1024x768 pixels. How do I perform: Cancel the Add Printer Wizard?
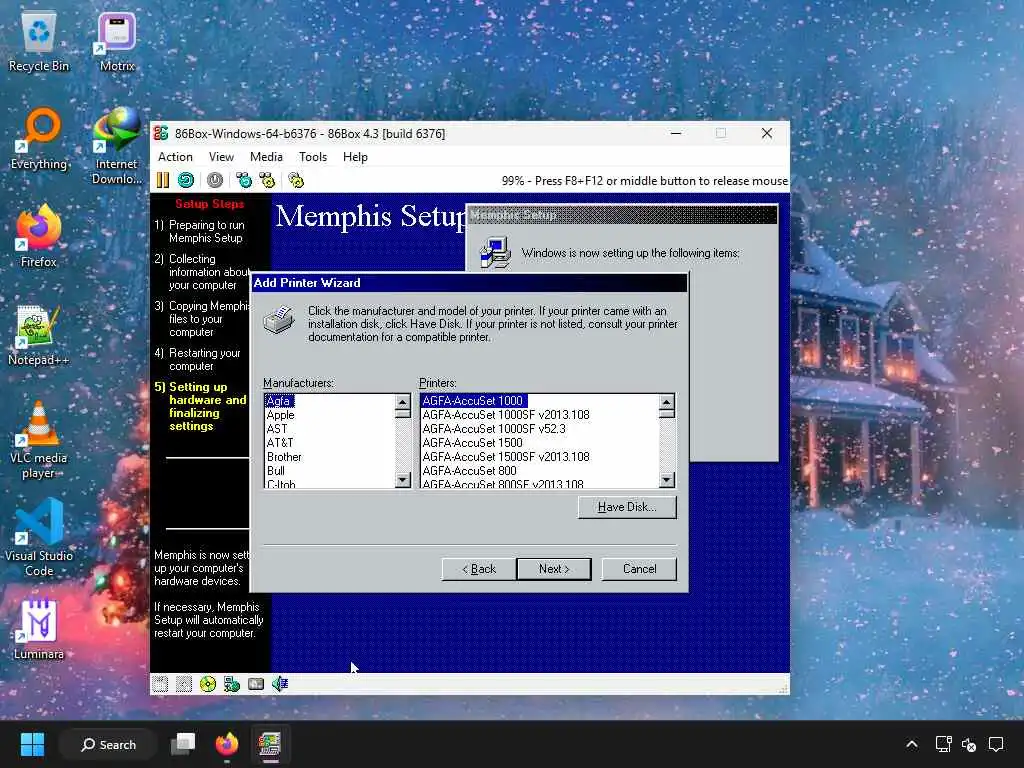[x=639, y=569]
